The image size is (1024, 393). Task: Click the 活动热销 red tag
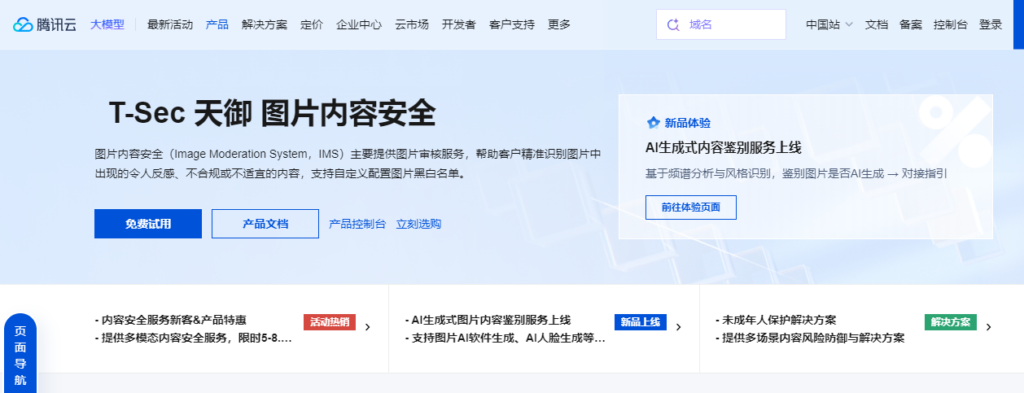330,322
